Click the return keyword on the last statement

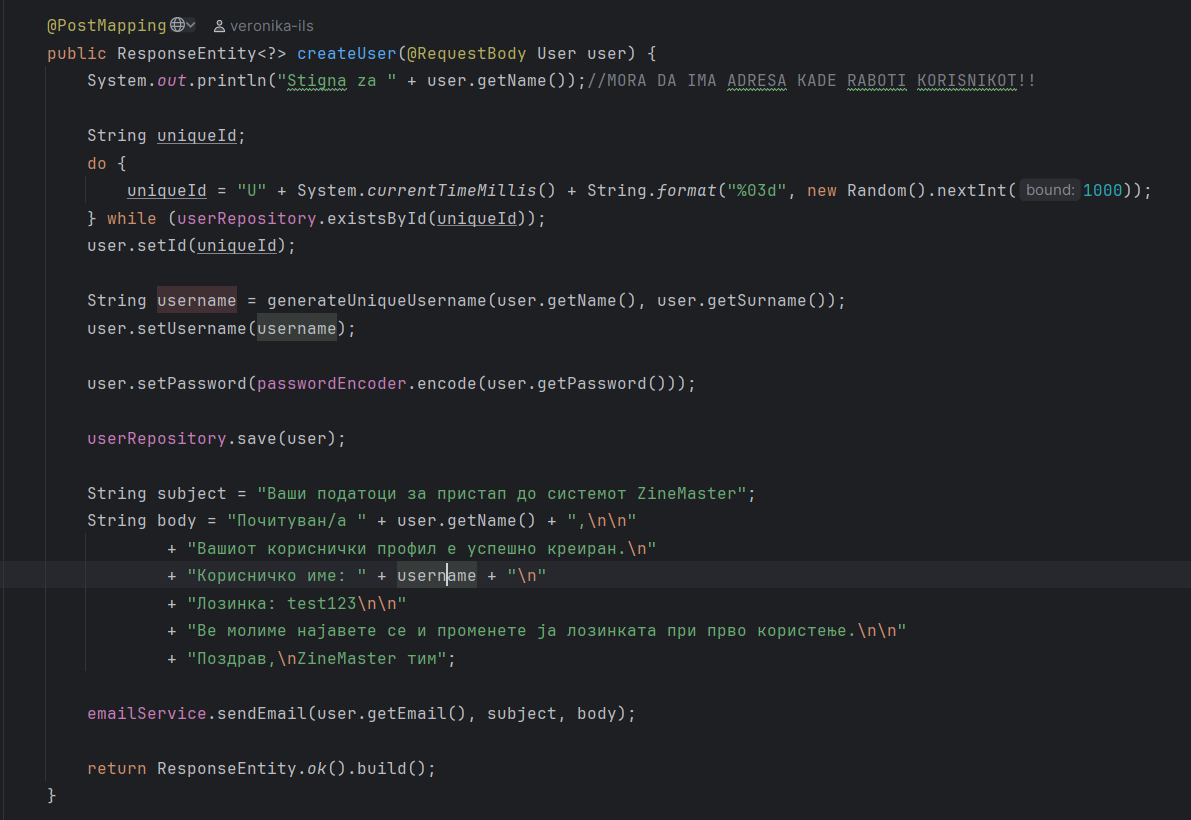tap(117, 768)
